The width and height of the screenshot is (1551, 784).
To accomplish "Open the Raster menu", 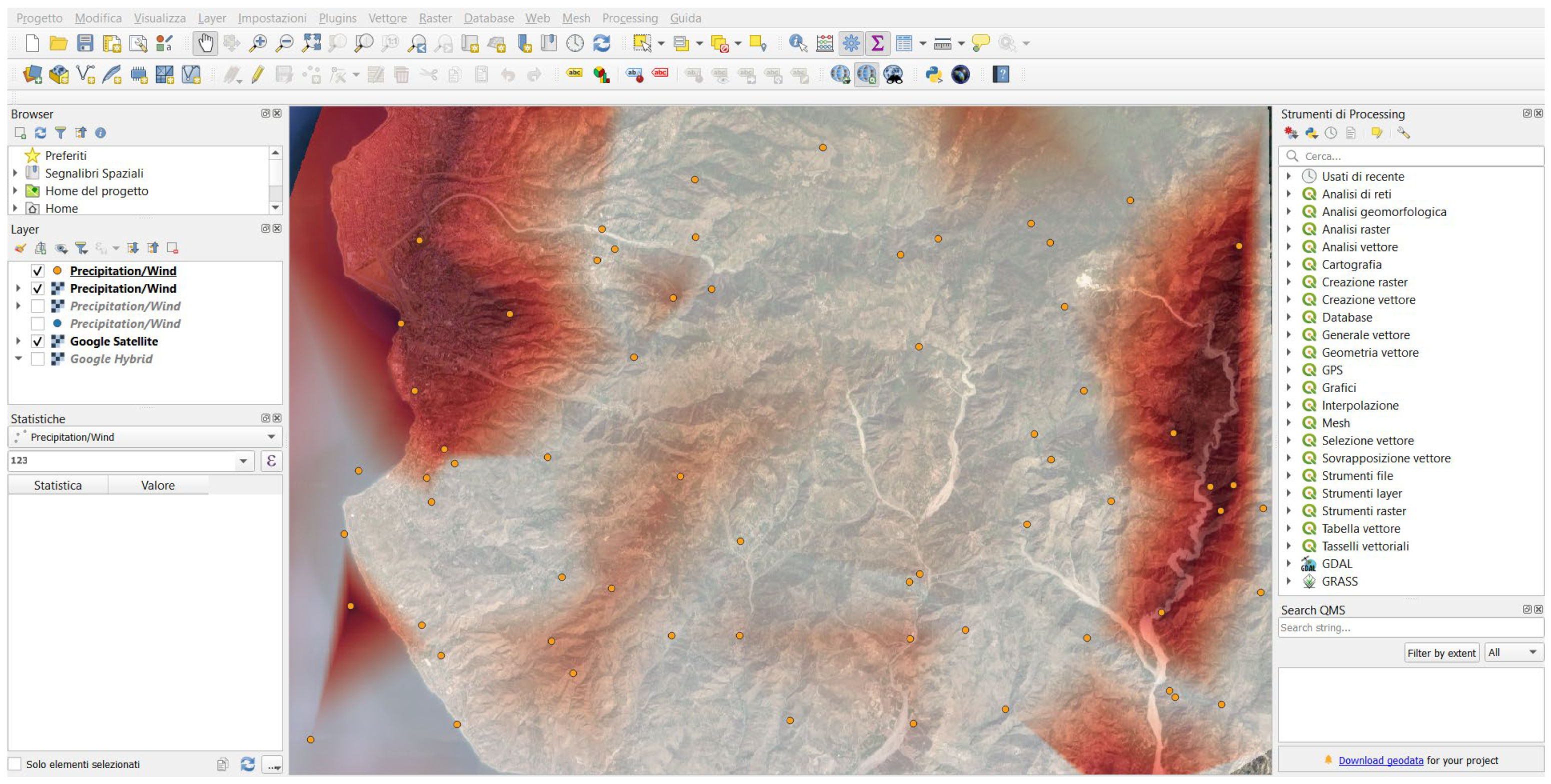I will (435, 18).
